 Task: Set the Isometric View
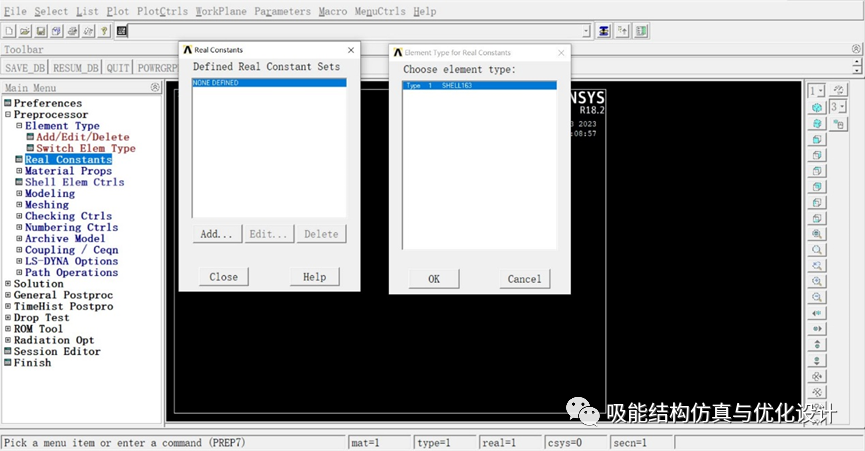pos(817,108)
